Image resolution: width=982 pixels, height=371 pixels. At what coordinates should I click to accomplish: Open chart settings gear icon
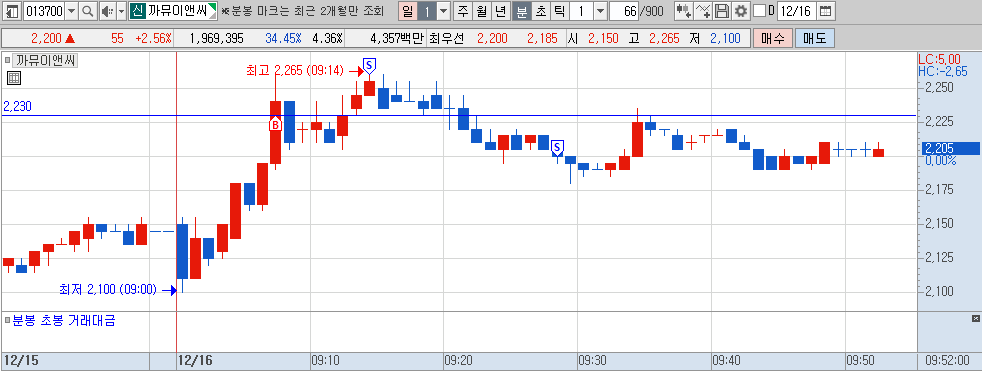coord(741,11)
